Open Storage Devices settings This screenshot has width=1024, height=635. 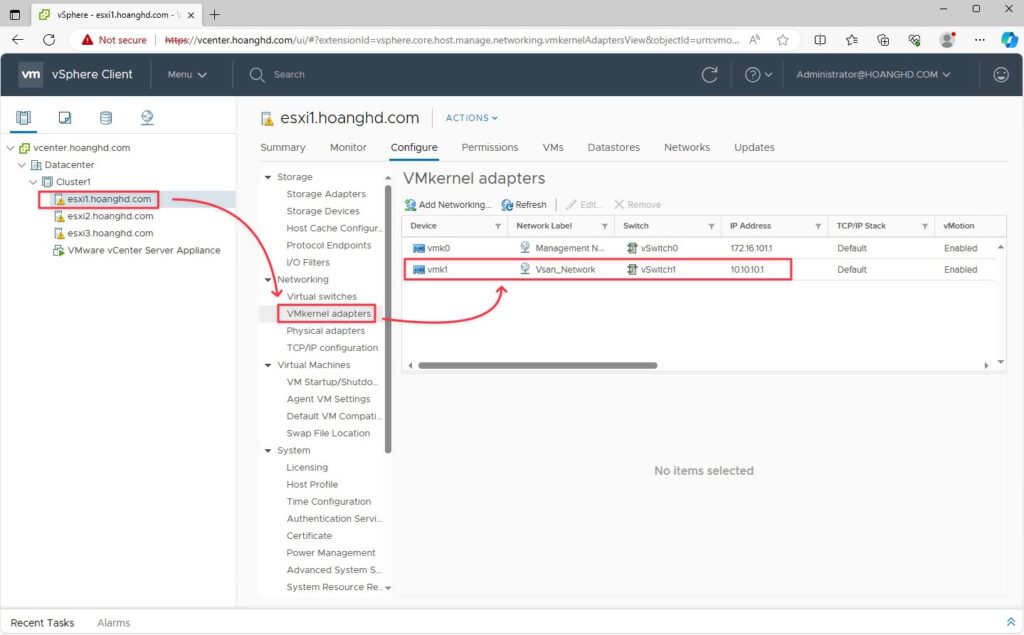click(323, 211)
